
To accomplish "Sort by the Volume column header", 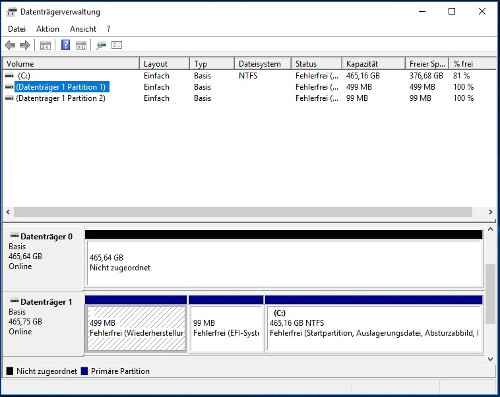I will tap(71, 64).
